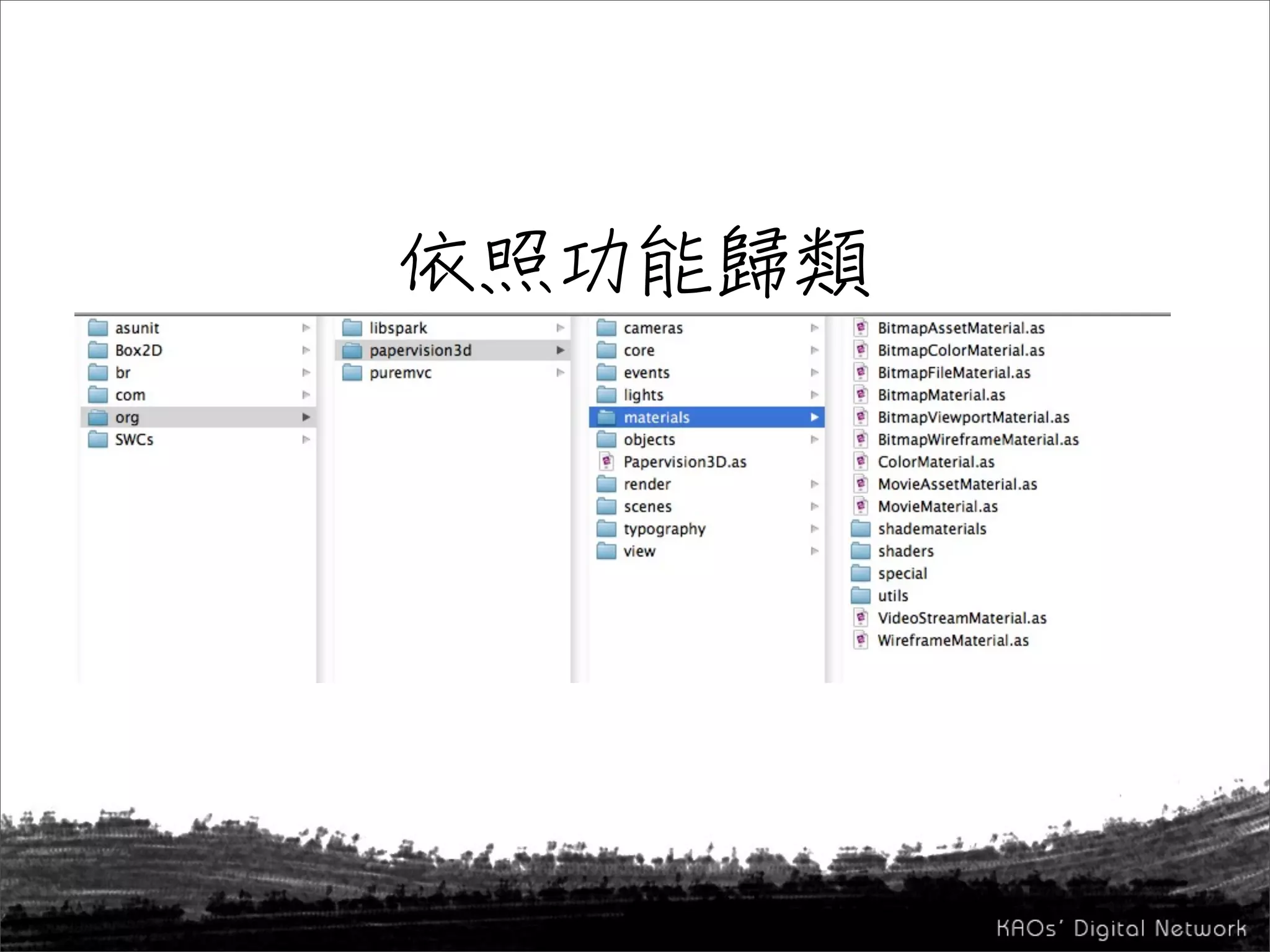Screen dimensions: 1270x952
Task: Expand the papervision3d folder arrow
Action: (560, 350)
